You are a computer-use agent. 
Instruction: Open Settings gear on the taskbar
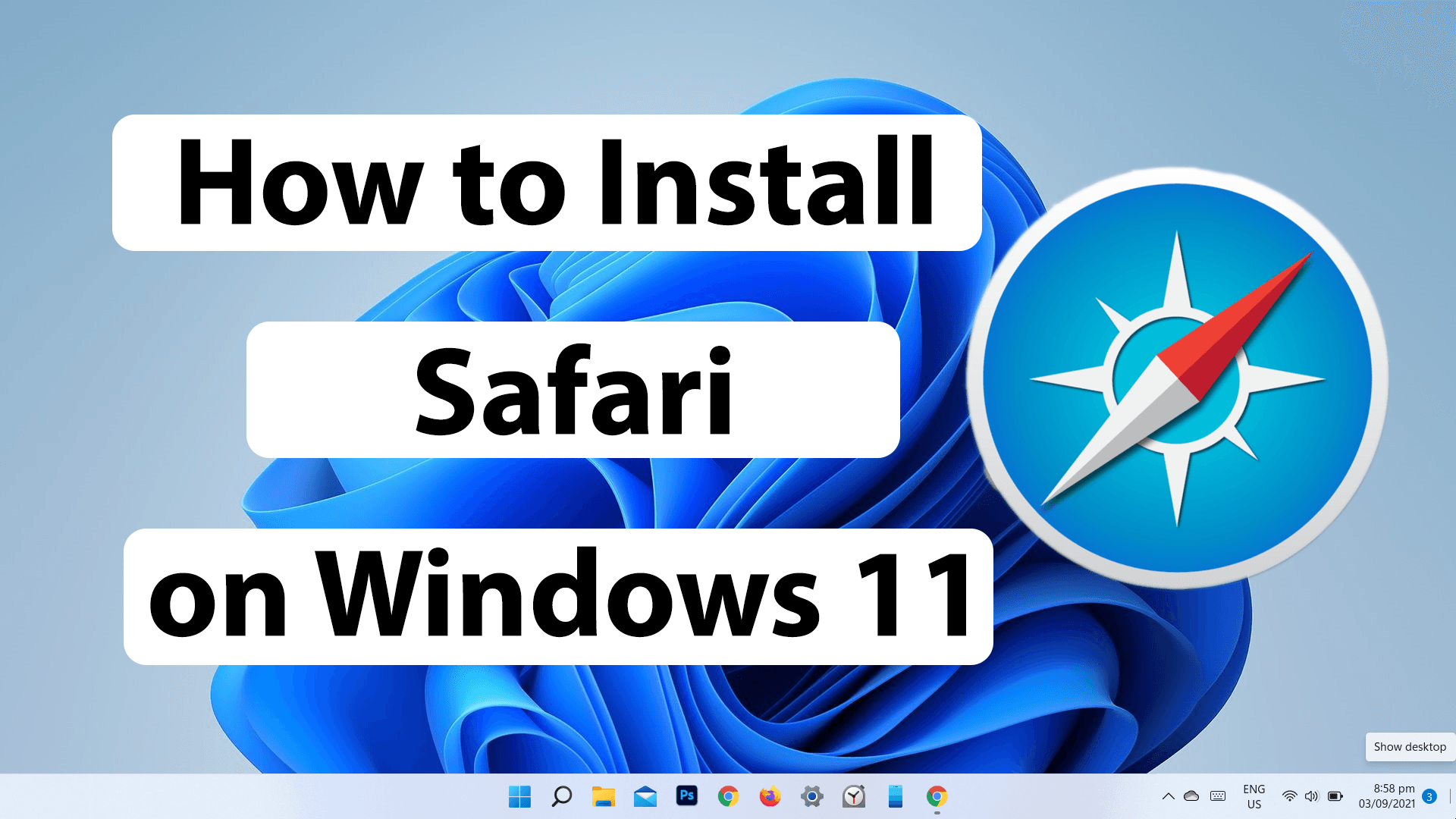tap(812, 796)
